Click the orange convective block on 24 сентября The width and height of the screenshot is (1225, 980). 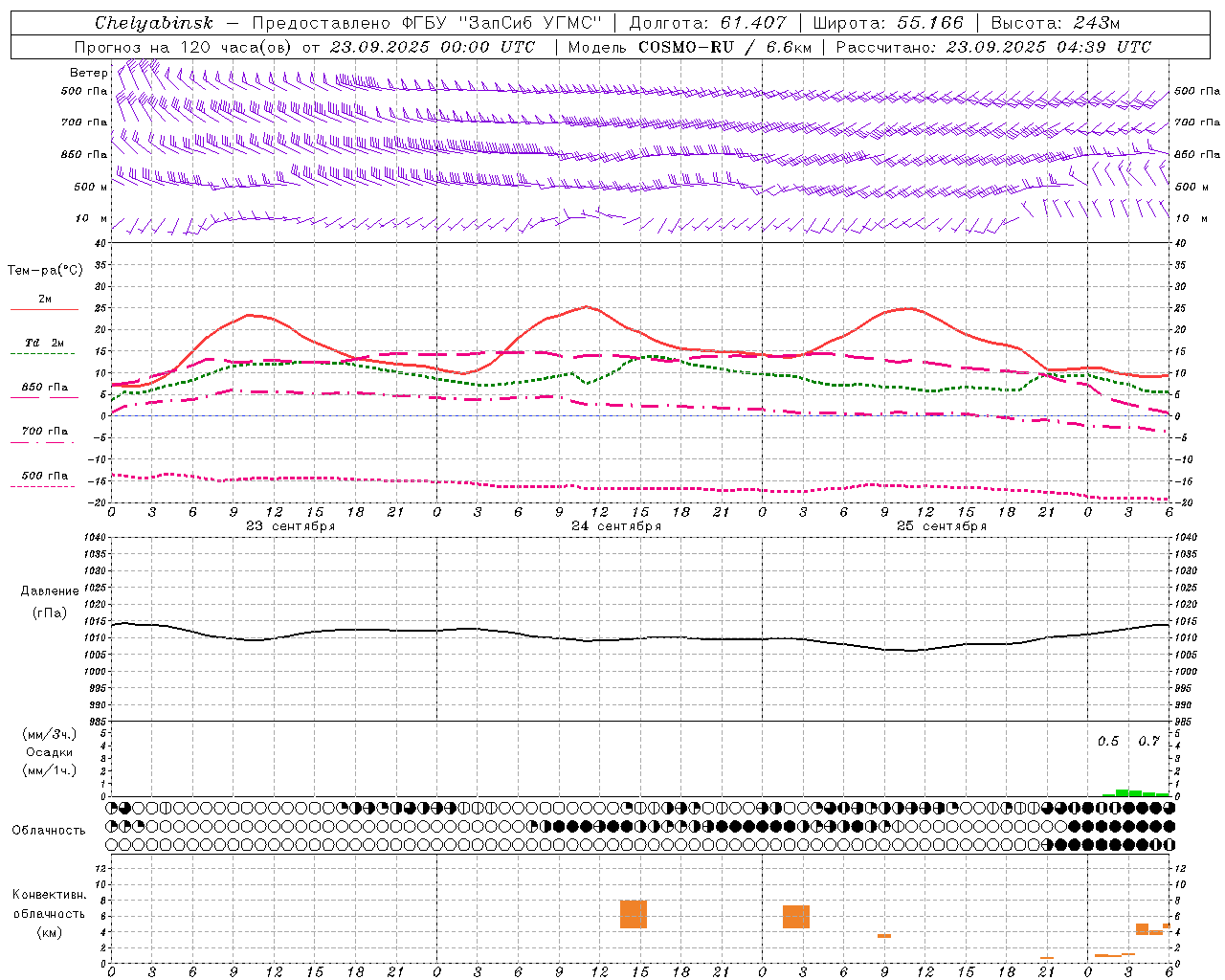634,915
